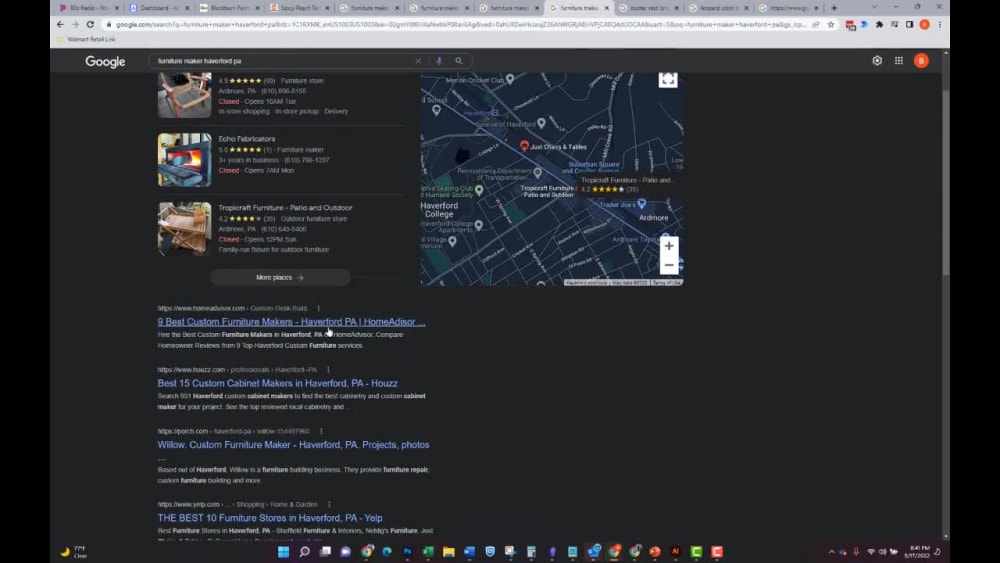
Task: Click the magnifying glass search icon
Action: (x=459, y=61)
